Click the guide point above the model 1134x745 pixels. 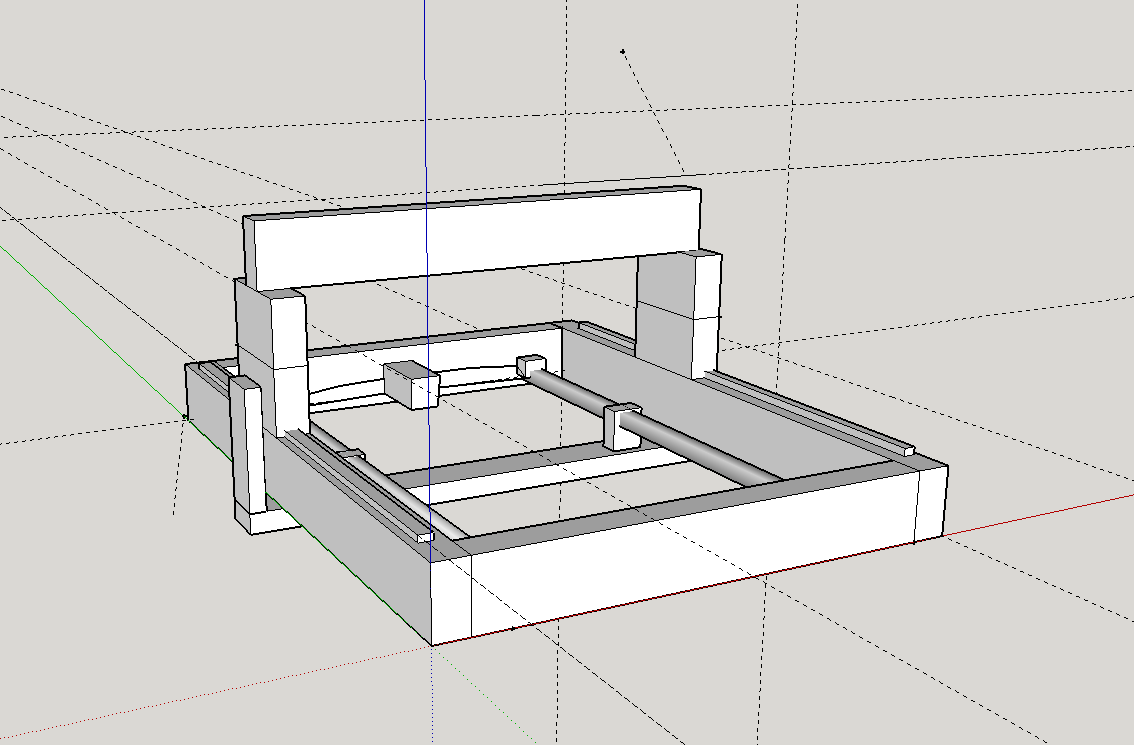(x=623, y=51)
